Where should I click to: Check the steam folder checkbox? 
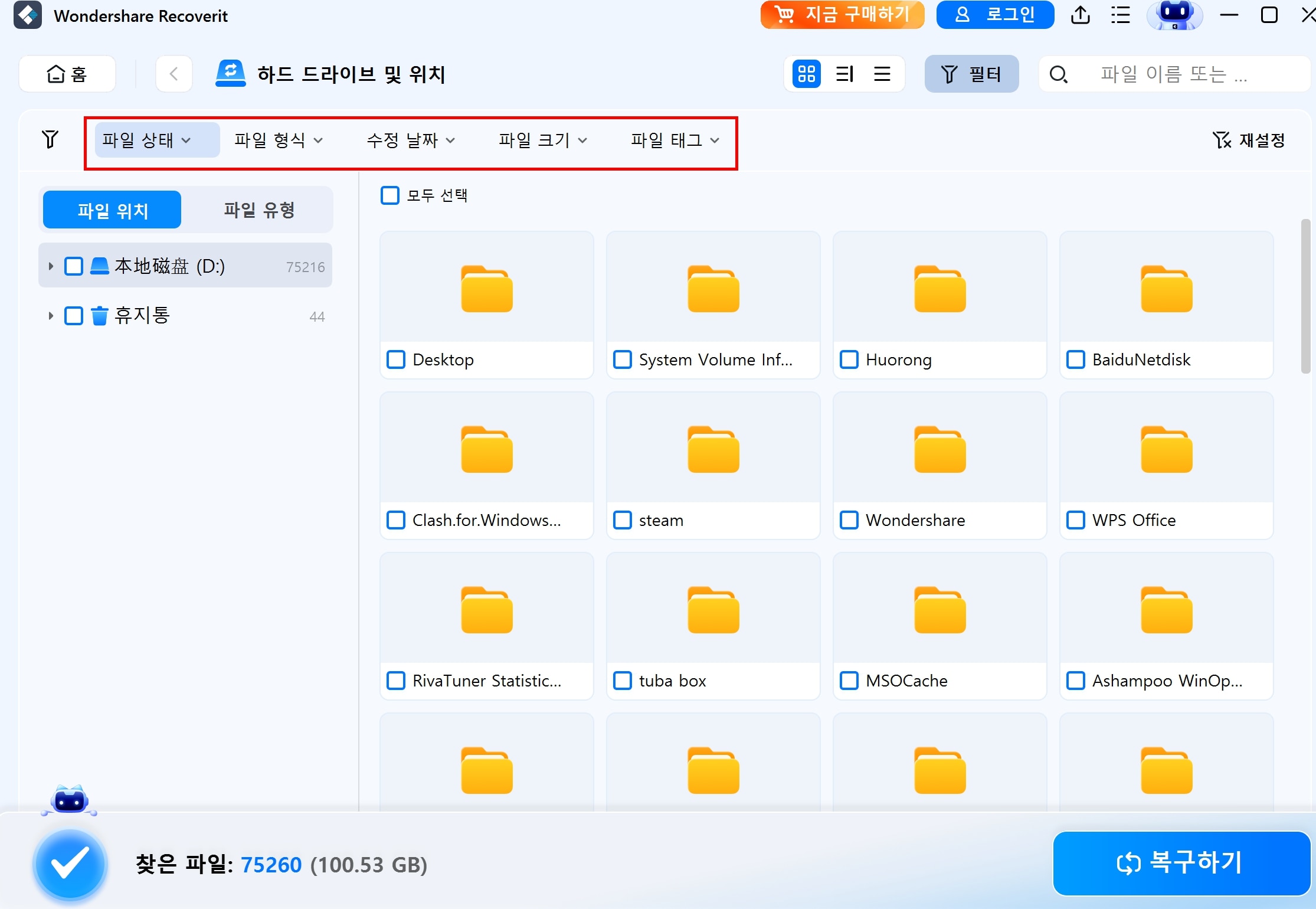point(623,520)
